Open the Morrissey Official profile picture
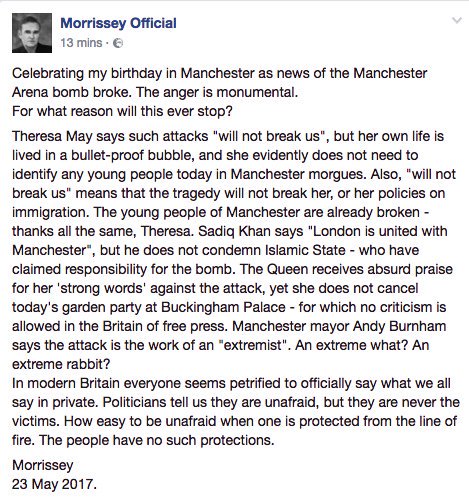 pos(32,33)
